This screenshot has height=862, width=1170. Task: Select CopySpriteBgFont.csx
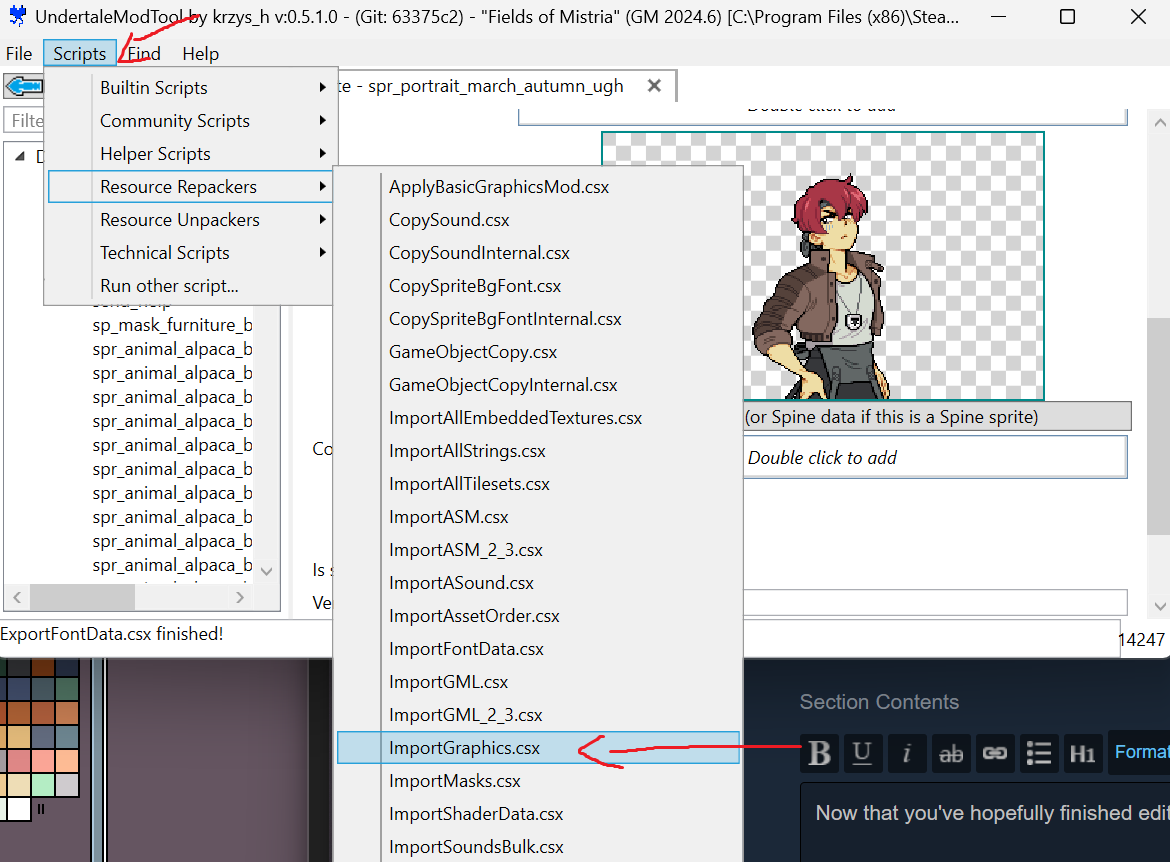pyautogui.click(x=538, y=286)
